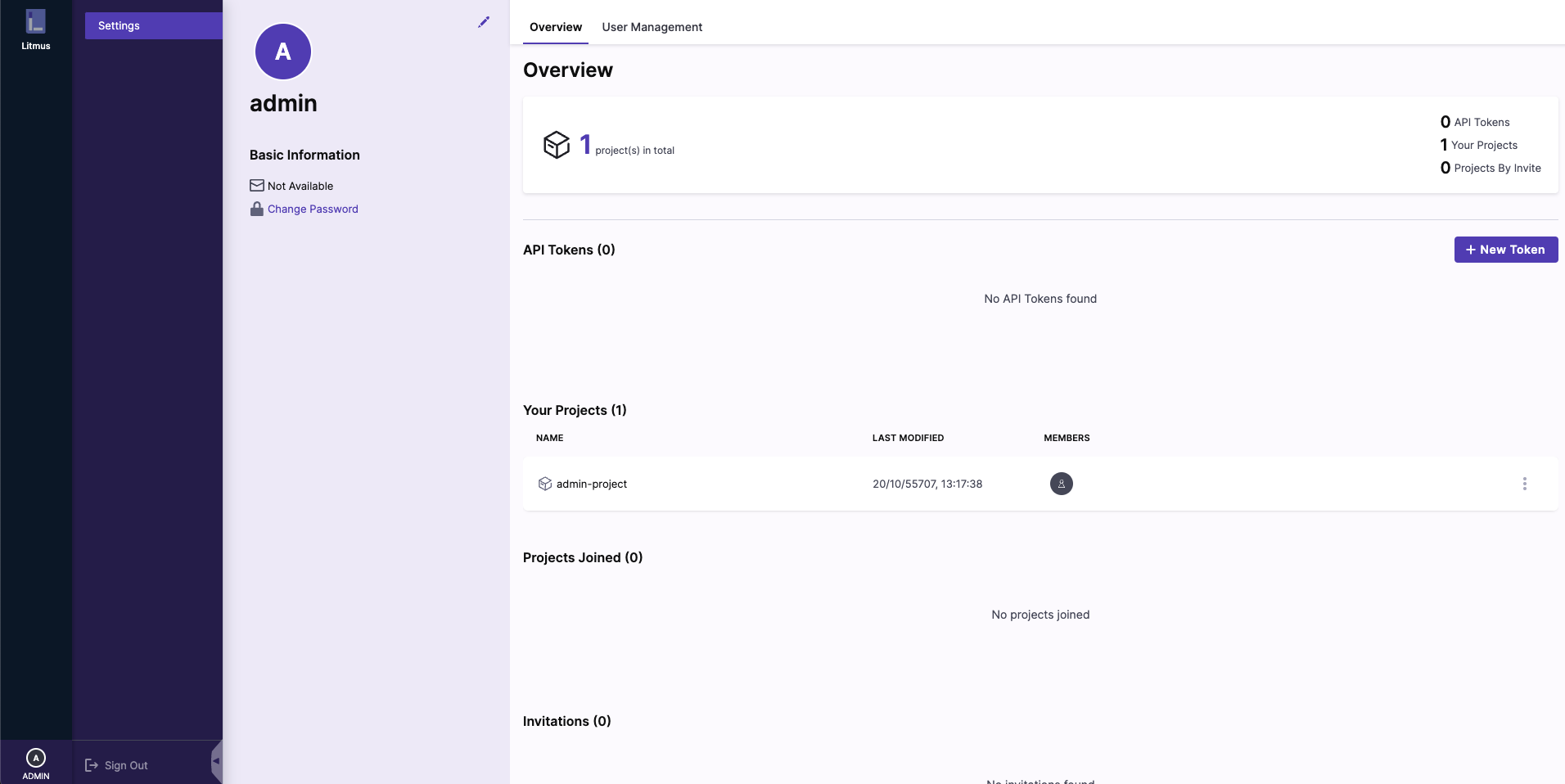Switch to the Overview tab
The width and height of the screenshot is (1565, 784).
(x=556, y=27)
